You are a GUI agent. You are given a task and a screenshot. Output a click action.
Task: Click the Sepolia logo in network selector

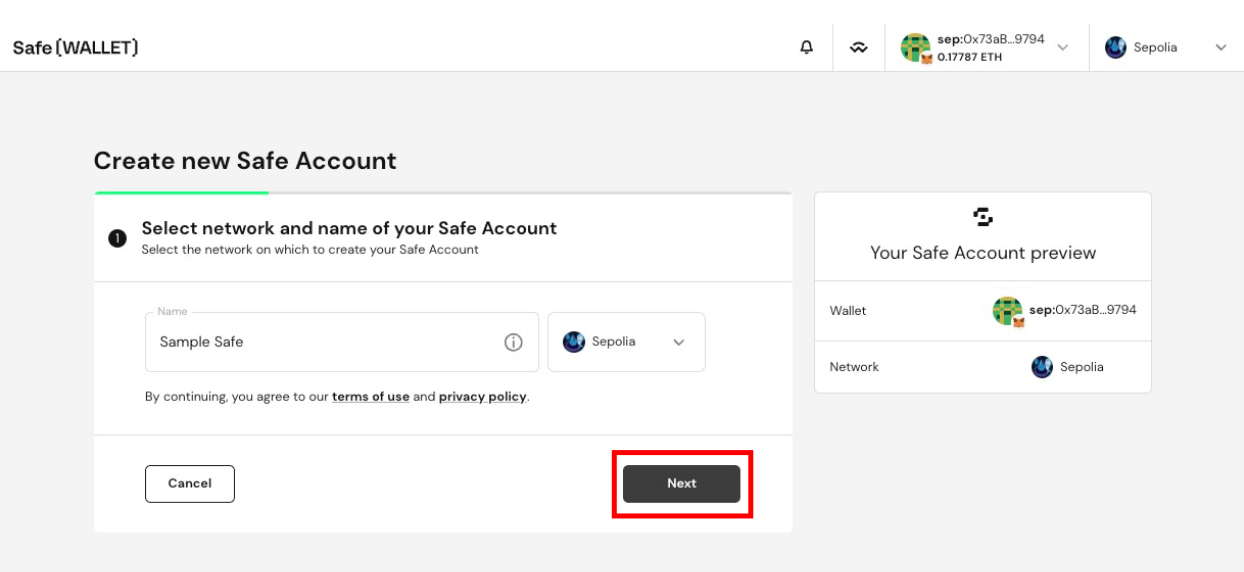click(x=574, y=342)
